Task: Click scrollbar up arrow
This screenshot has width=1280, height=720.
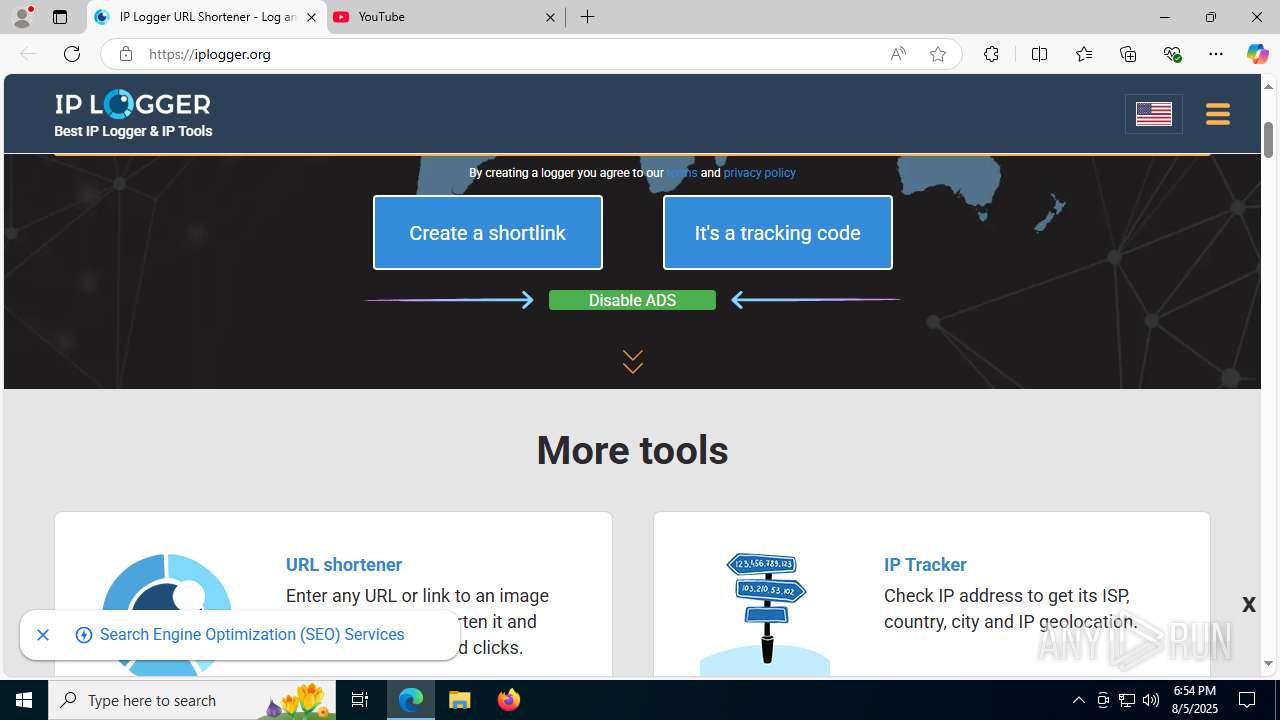Action: click(1268, 86)
